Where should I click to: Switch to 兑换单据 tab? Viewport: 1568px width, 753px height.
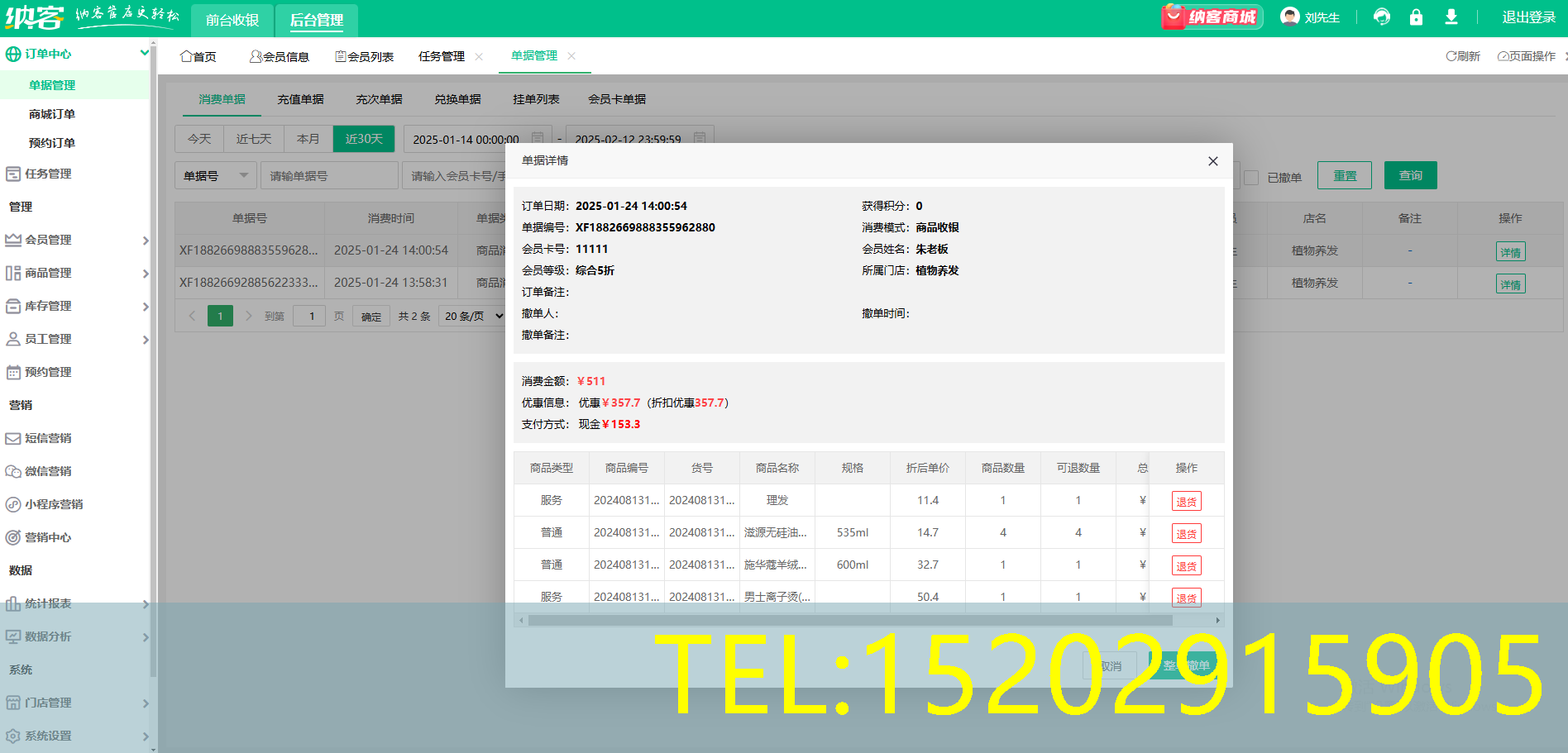point(457,99)
